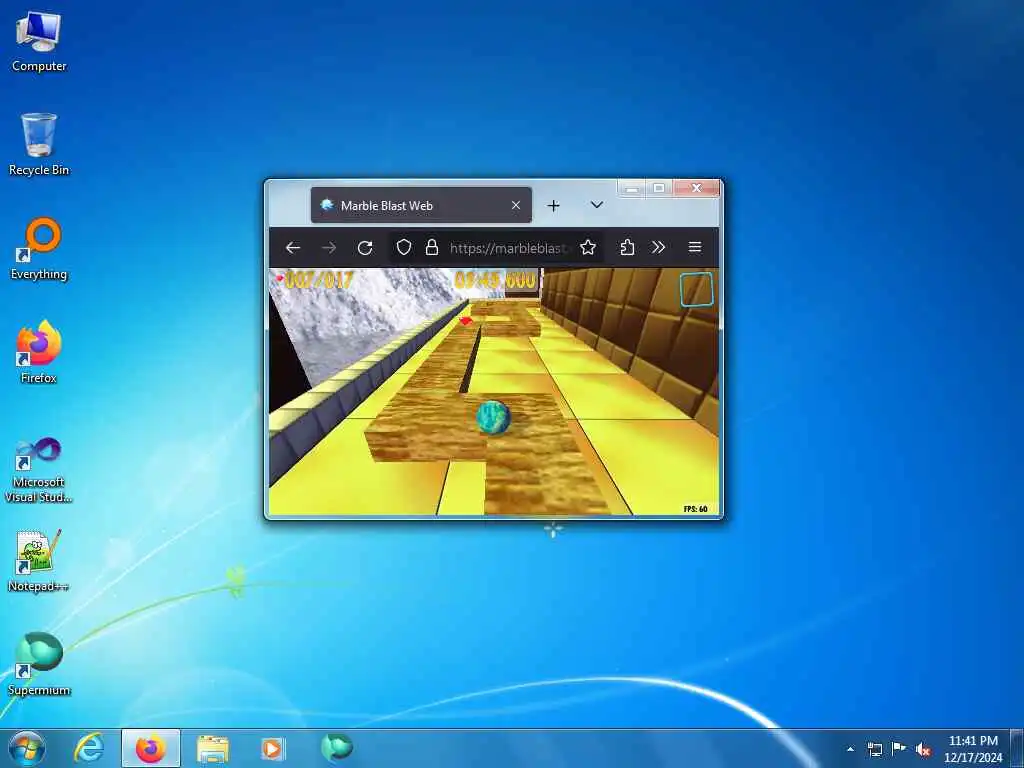Viewport: 1024px width, 768px height.
Task: Expand more tools overflow chevron
Action: 658,248
